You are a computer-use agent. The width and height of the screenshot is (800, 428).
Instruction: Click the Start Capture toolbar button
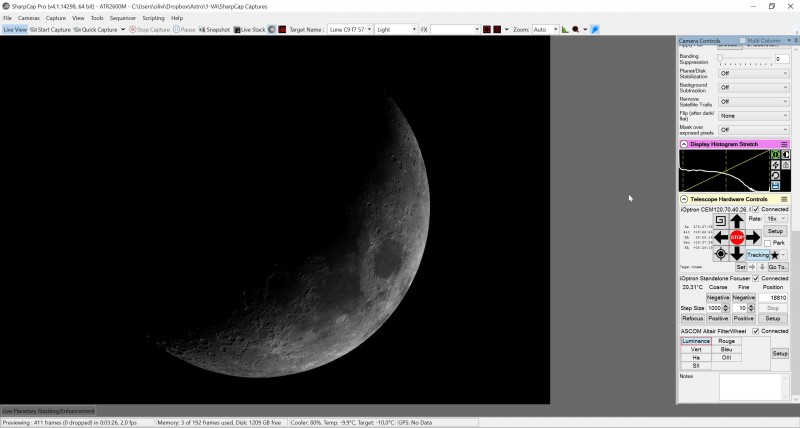(50, 30)
